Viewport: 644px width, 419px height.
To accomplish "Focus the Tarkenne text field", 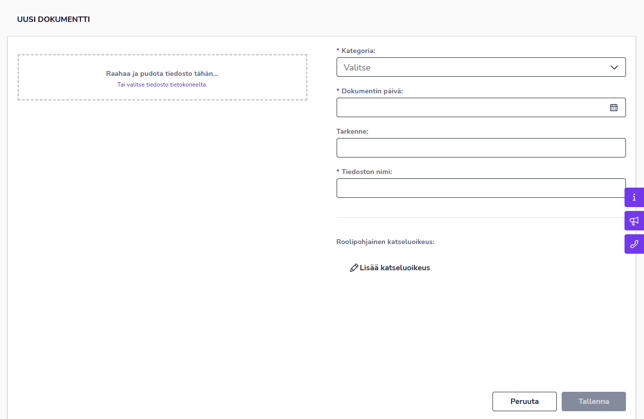I will click(480, 148).
